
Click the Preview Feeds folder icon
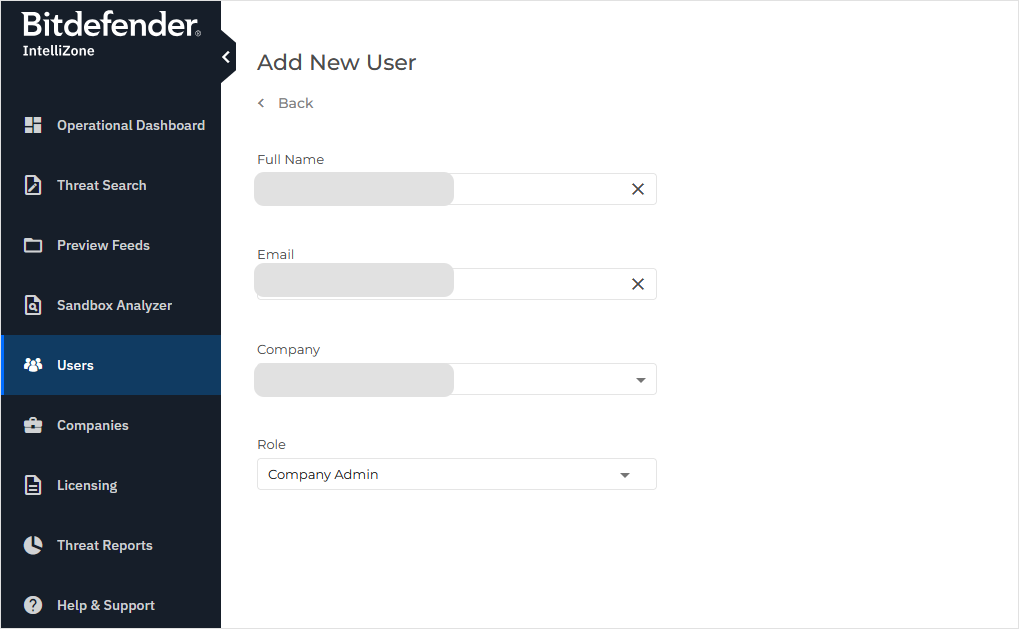pyautogui.click(x=33, y=245)
